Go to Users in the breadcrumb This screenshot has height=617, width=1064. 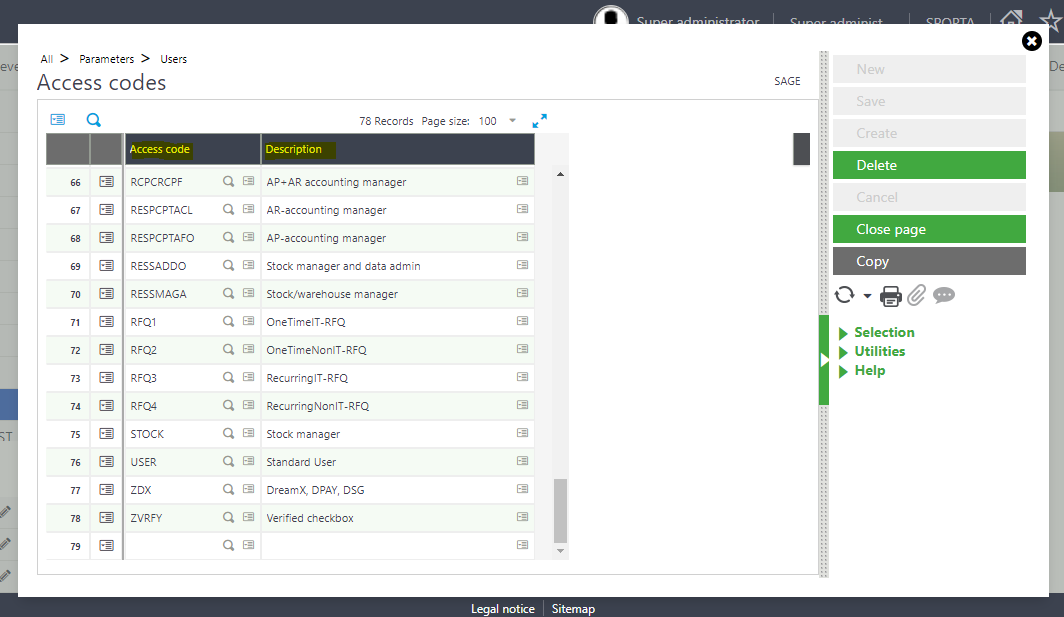(x=174, y=59)
